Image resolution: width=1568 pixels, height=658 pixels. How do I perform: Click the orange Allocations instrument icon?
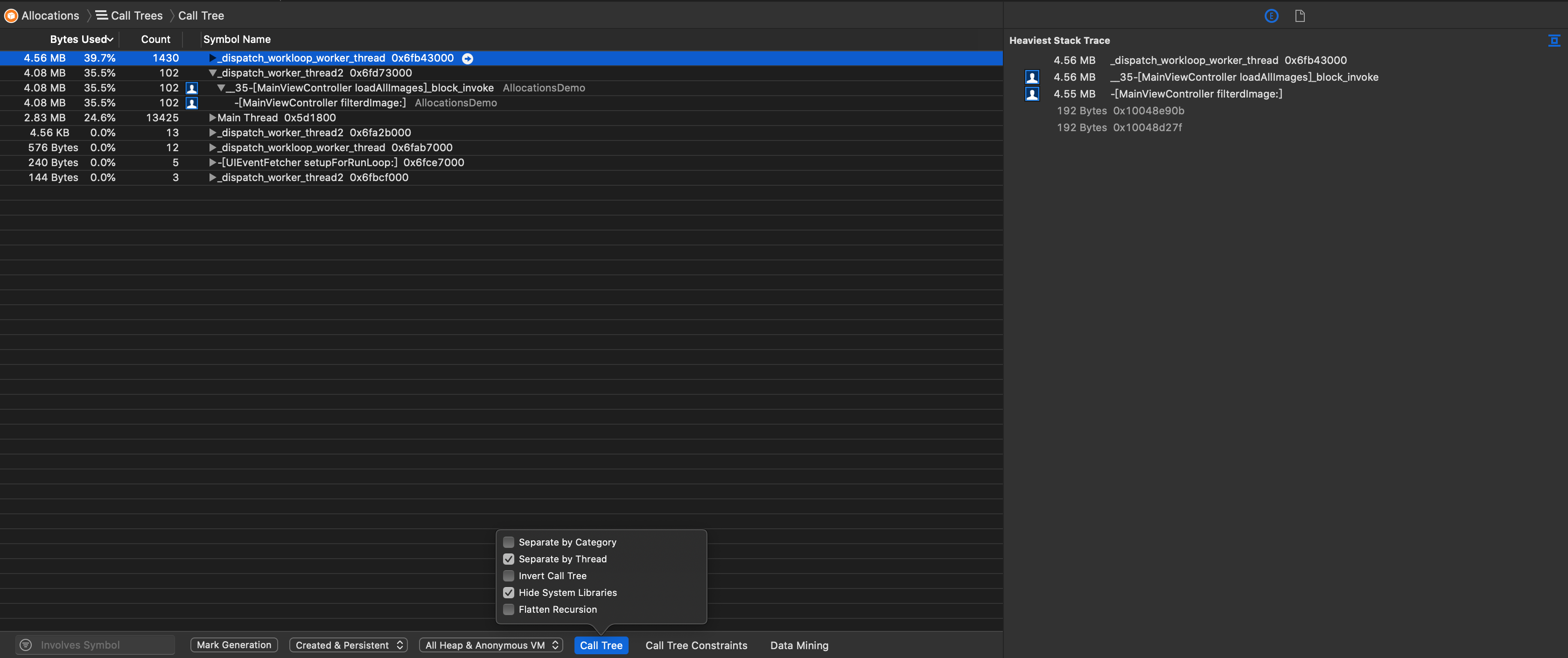(x=11, y=16)
